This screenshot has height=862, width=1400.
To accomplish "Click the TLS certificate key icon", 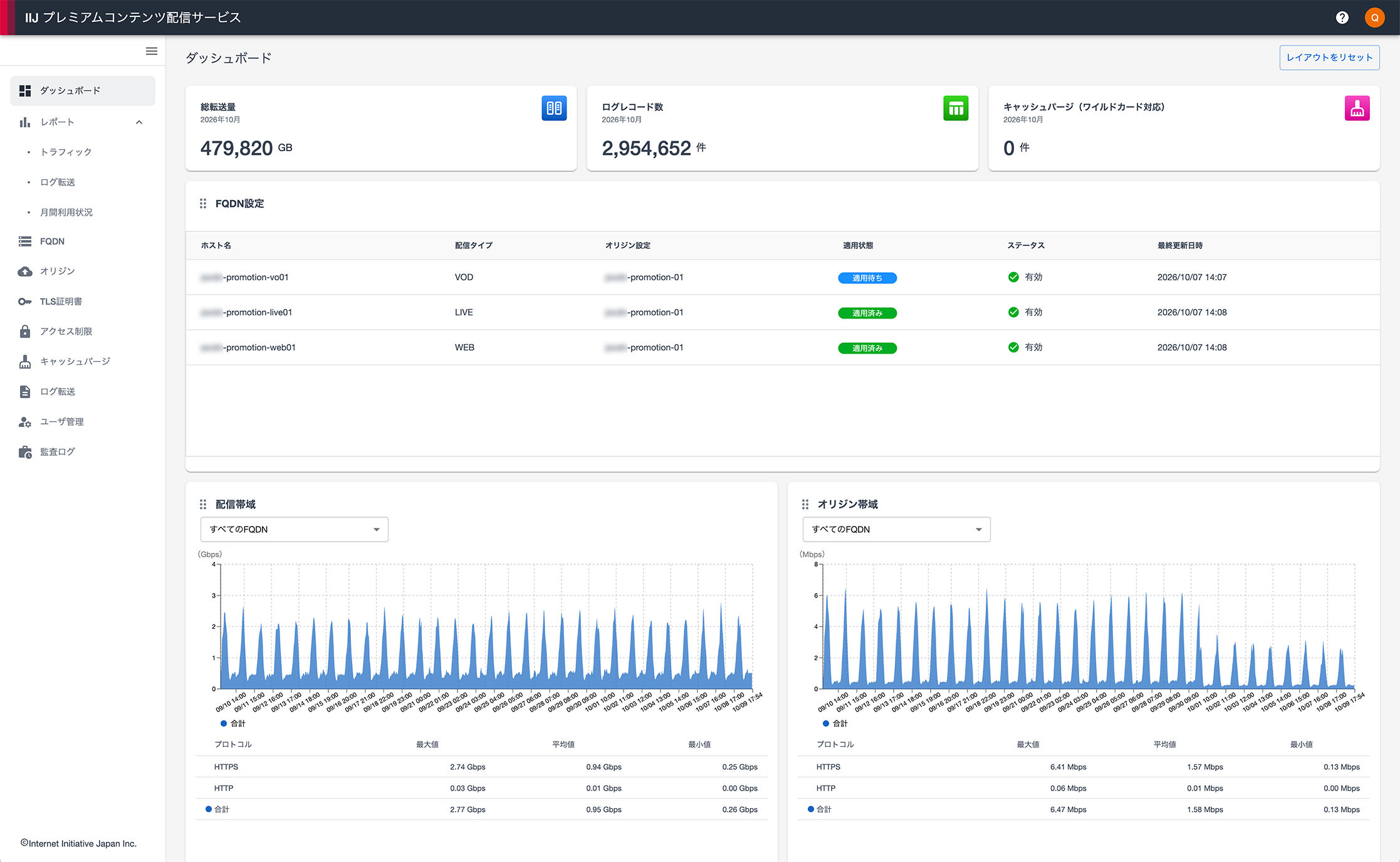I will coord(25,302).
